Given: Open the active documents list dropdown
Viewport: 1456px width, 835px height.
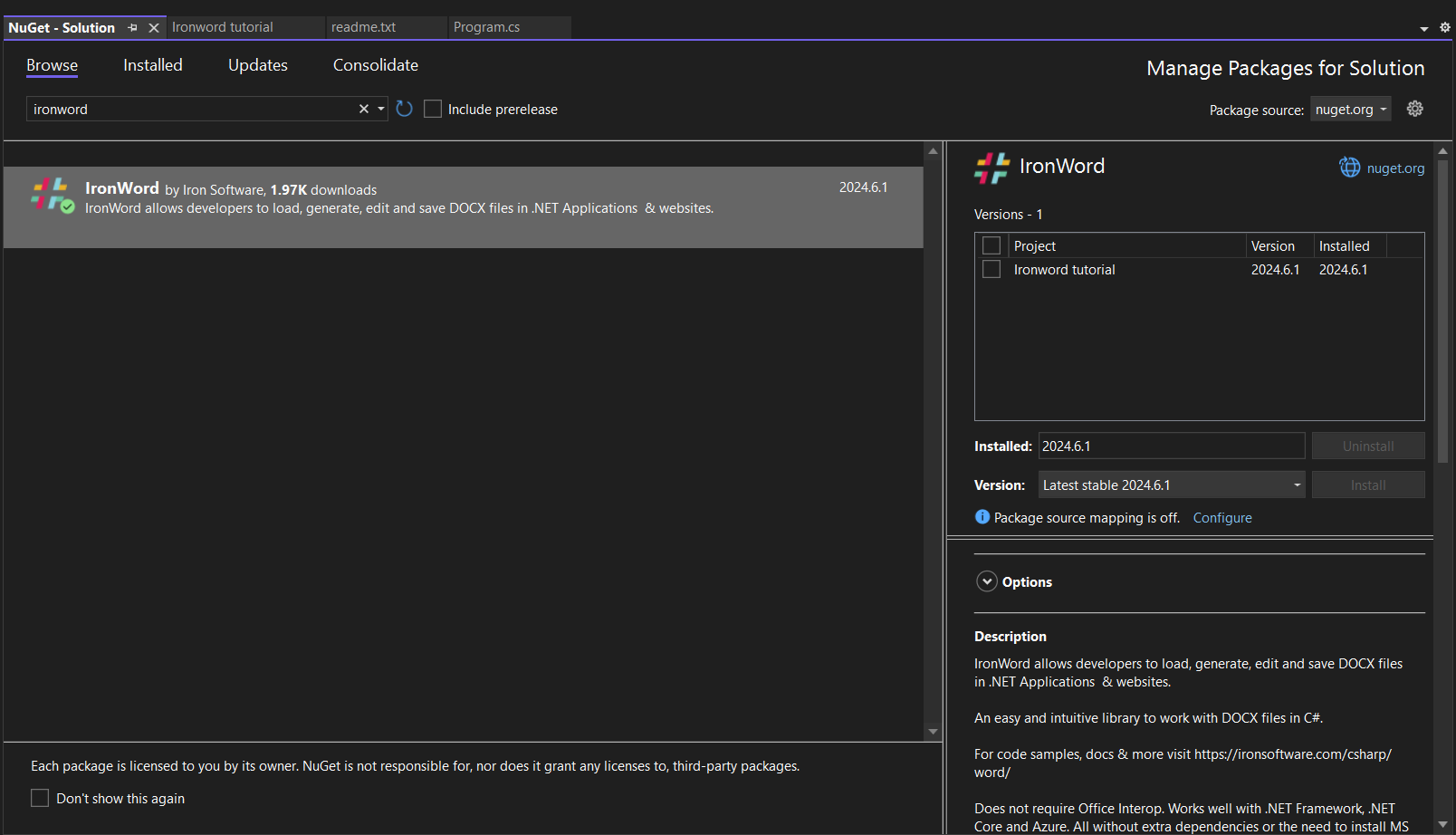Looking at the screenshot, I should tap(1424, 29).
